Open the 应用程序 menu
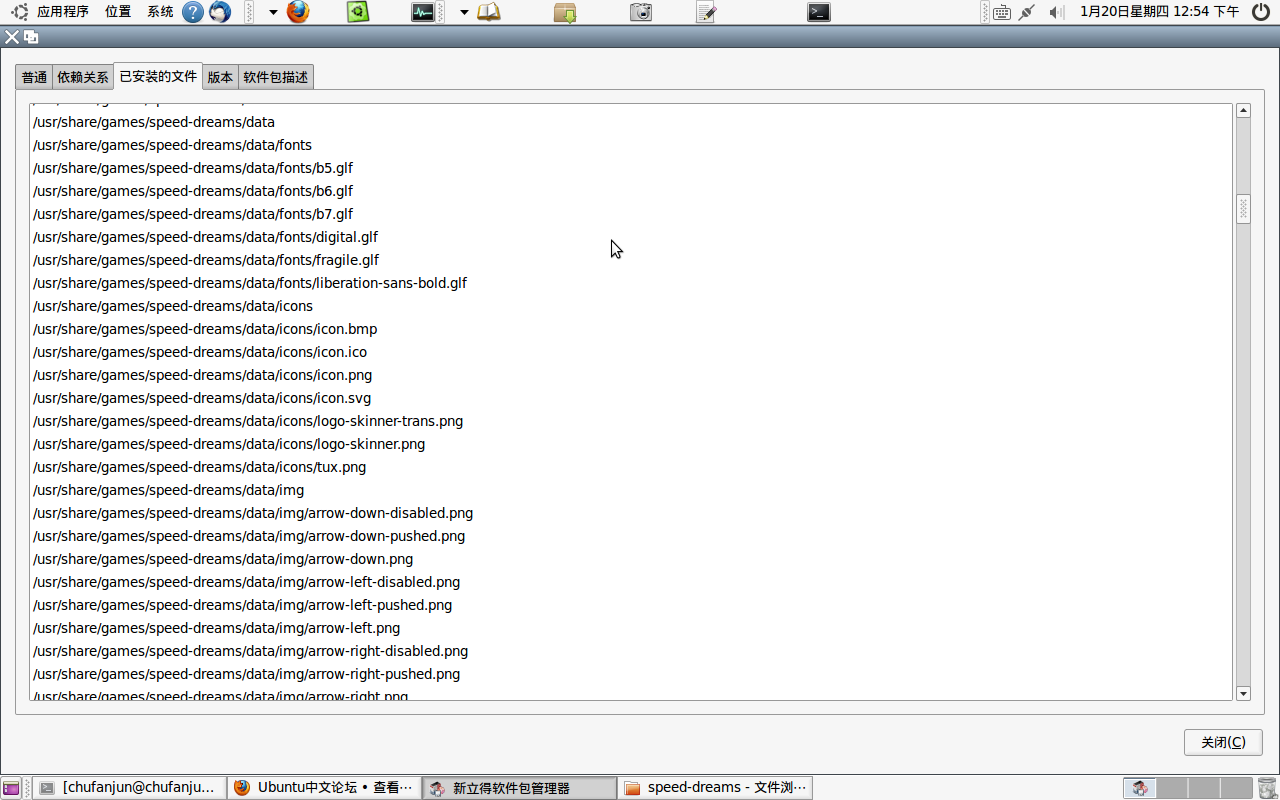The image size is (1280, 800). pyautogui.click(x=63, y=12)
